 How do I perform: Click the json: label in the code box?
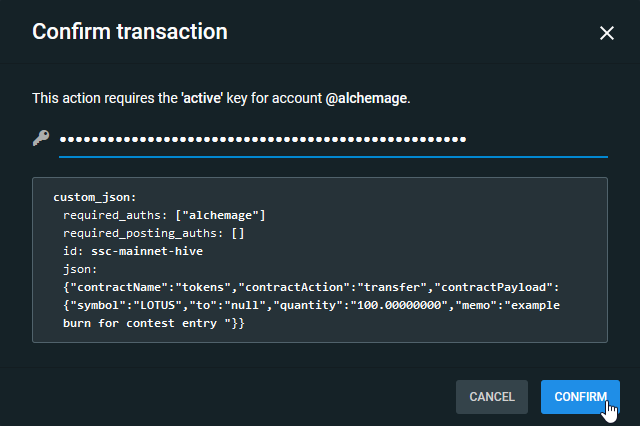point(80,269)
